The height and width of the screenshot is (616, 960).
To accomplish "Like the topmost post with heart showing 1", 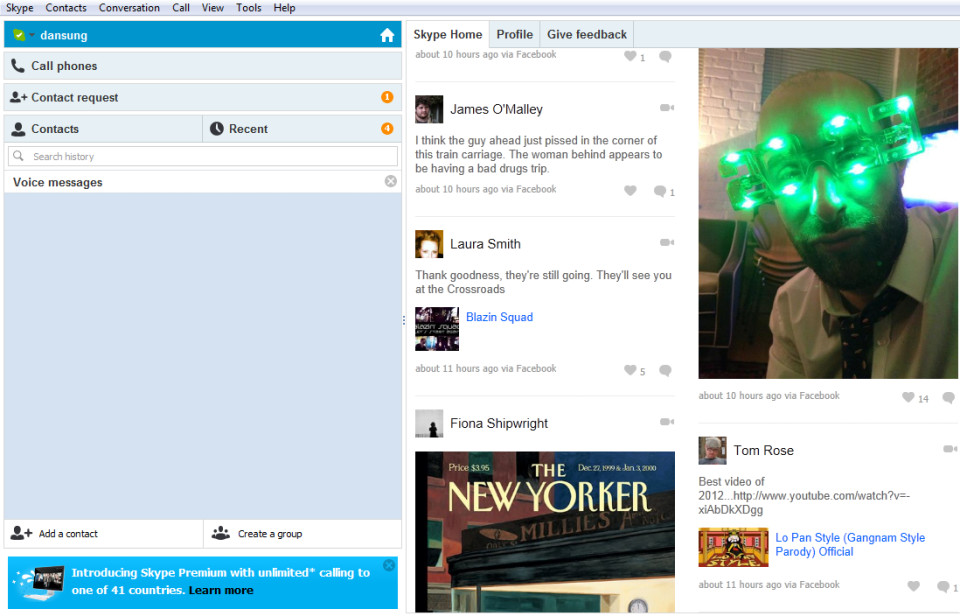I will pyautogui.click(x=630, y=56).
